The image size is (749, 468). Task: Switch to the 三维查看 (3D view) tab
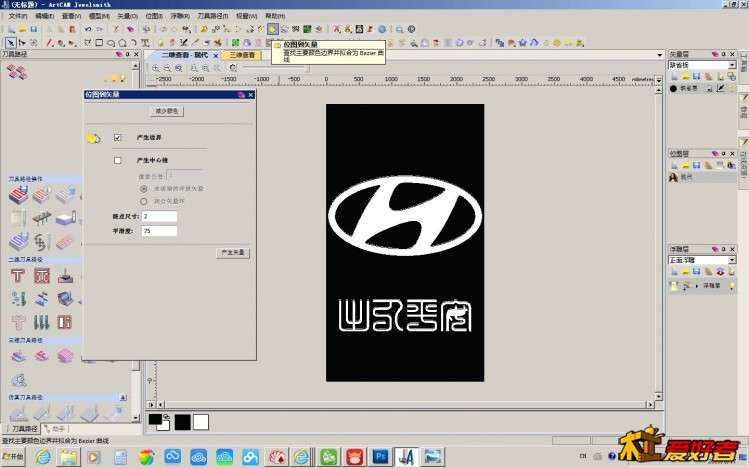242,55
